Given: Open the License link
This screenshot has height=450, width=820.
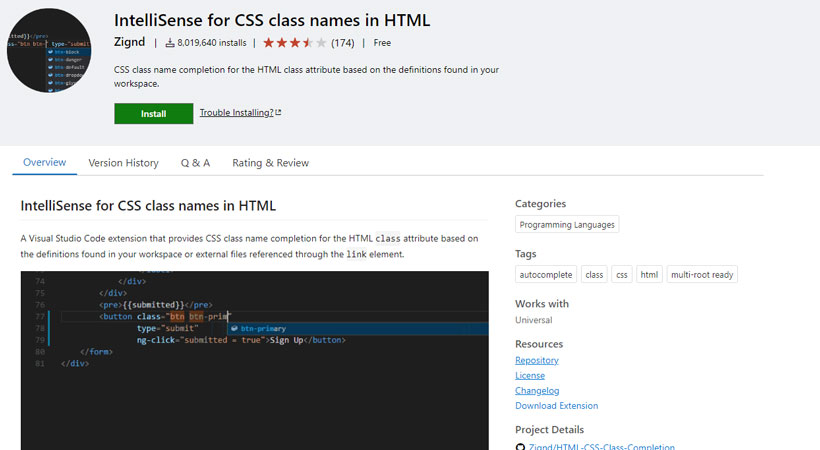Looking at the screenshot, I should (530, 376).
